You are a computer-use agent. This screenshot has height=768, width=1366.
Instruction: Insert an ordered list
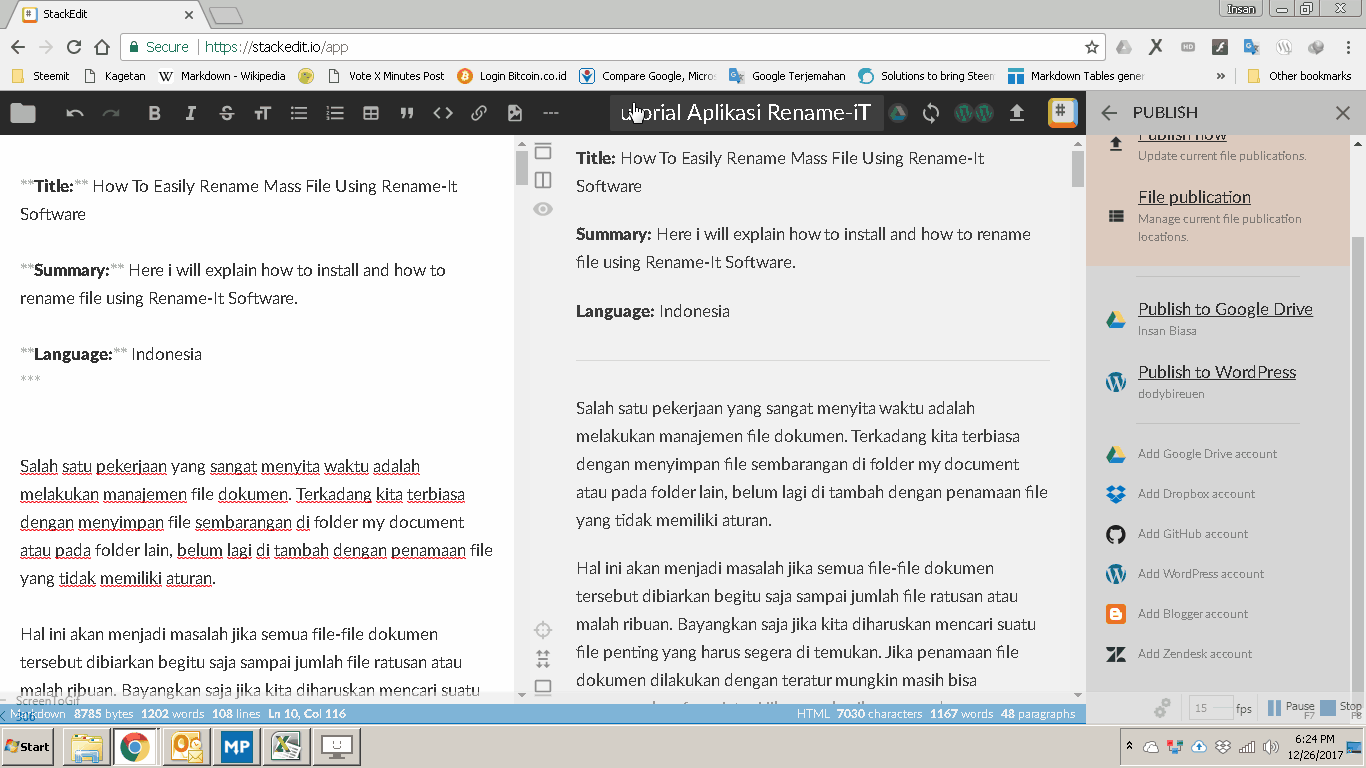[335, 113]
